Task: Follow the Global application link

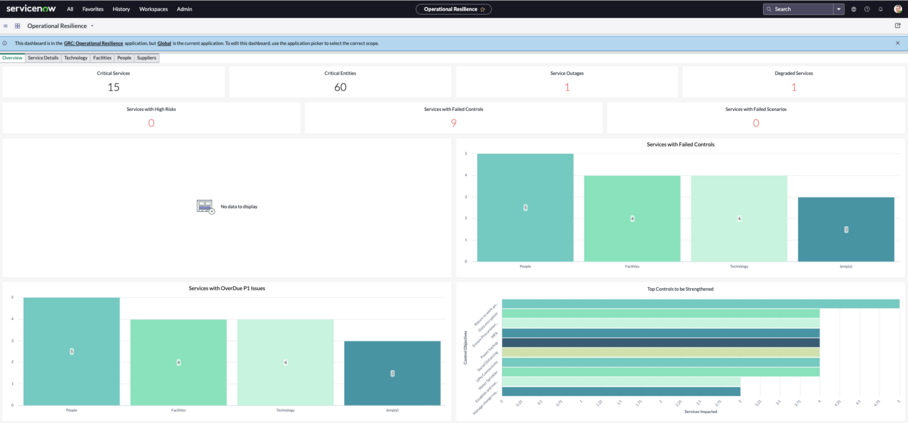Action: point(164,43)
